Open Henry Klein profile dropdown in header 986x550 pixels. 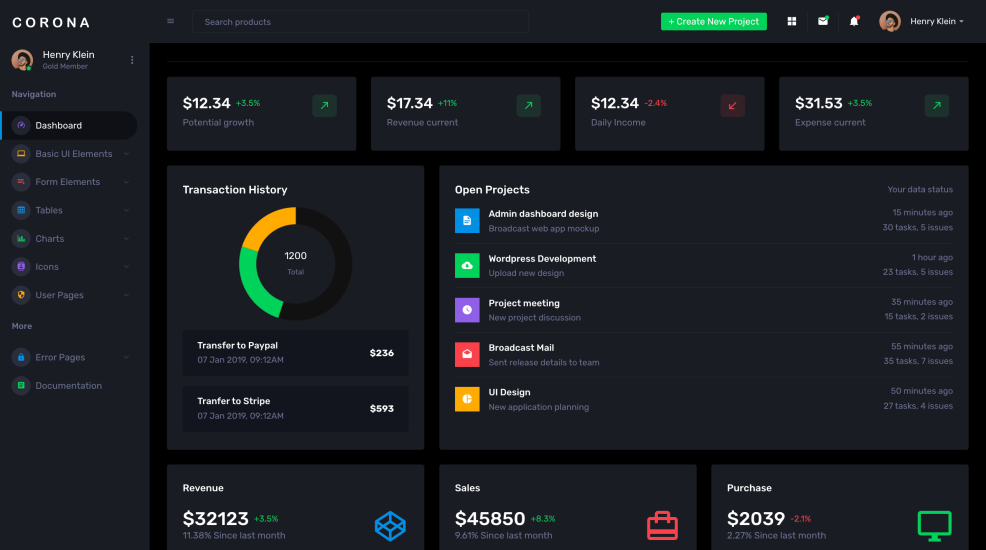pos(921,21)
